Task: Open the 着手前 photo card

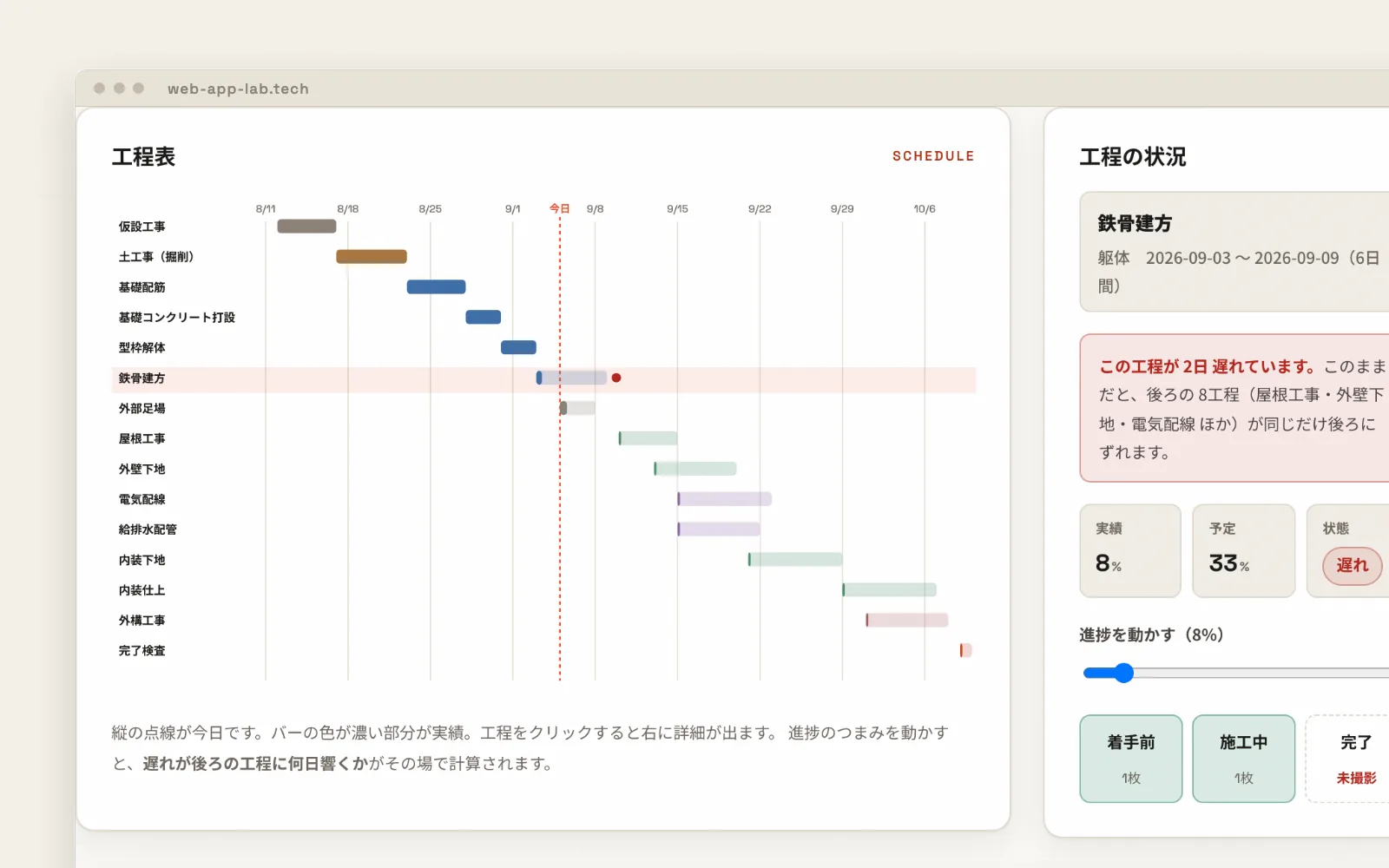Action: coord(1131,759)
